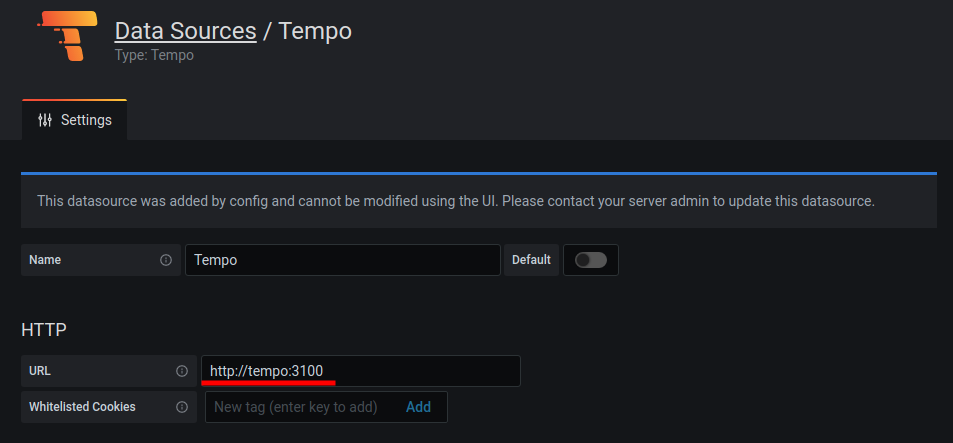Click the Whitelisted Cookies label

[x=82, y=407]
